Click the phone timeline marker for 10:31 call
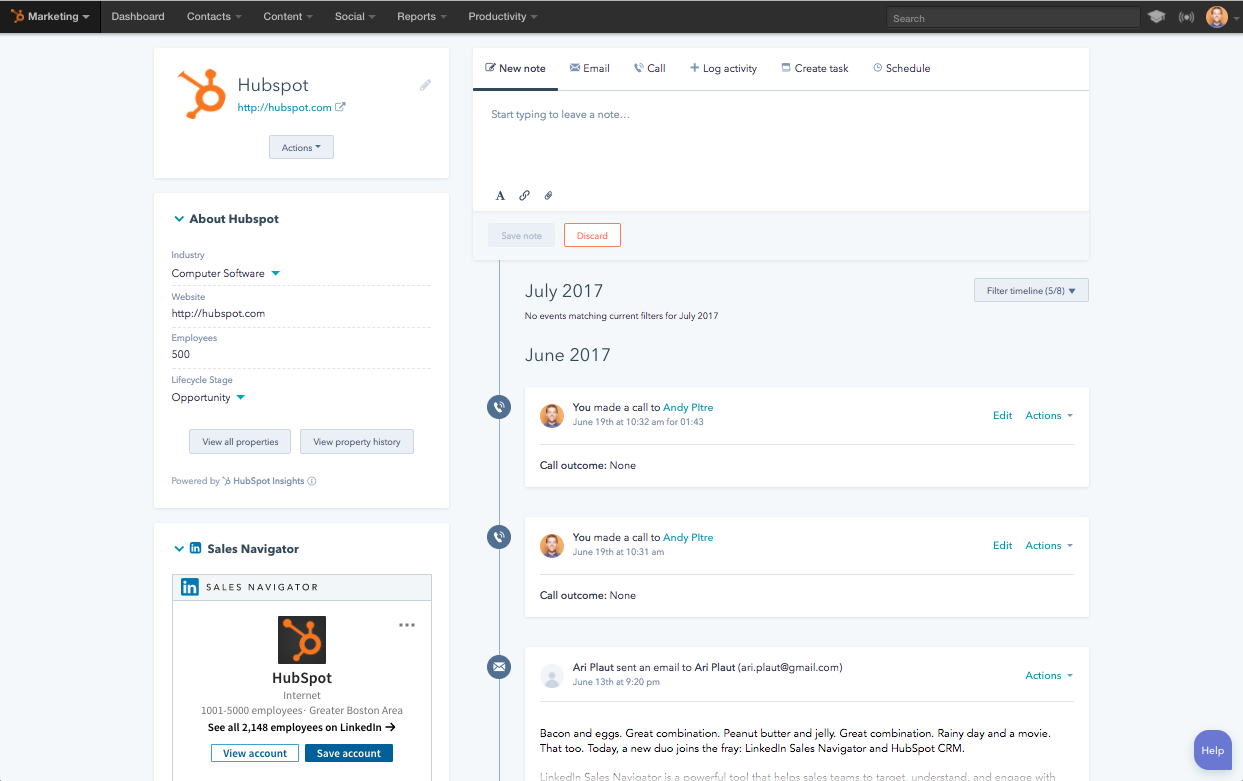Image resolution: width=1243 pixels, height=781 pixels. point(499,537)
